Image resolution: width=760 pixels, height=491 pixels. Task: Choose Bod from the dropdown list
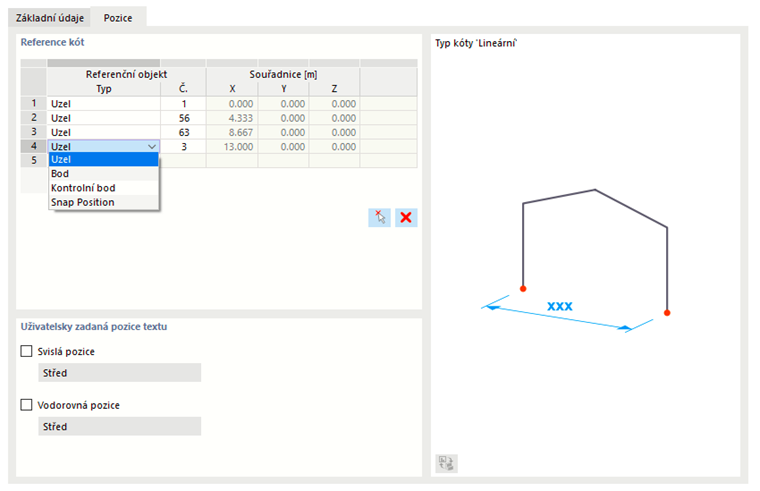tap(61, 174)
